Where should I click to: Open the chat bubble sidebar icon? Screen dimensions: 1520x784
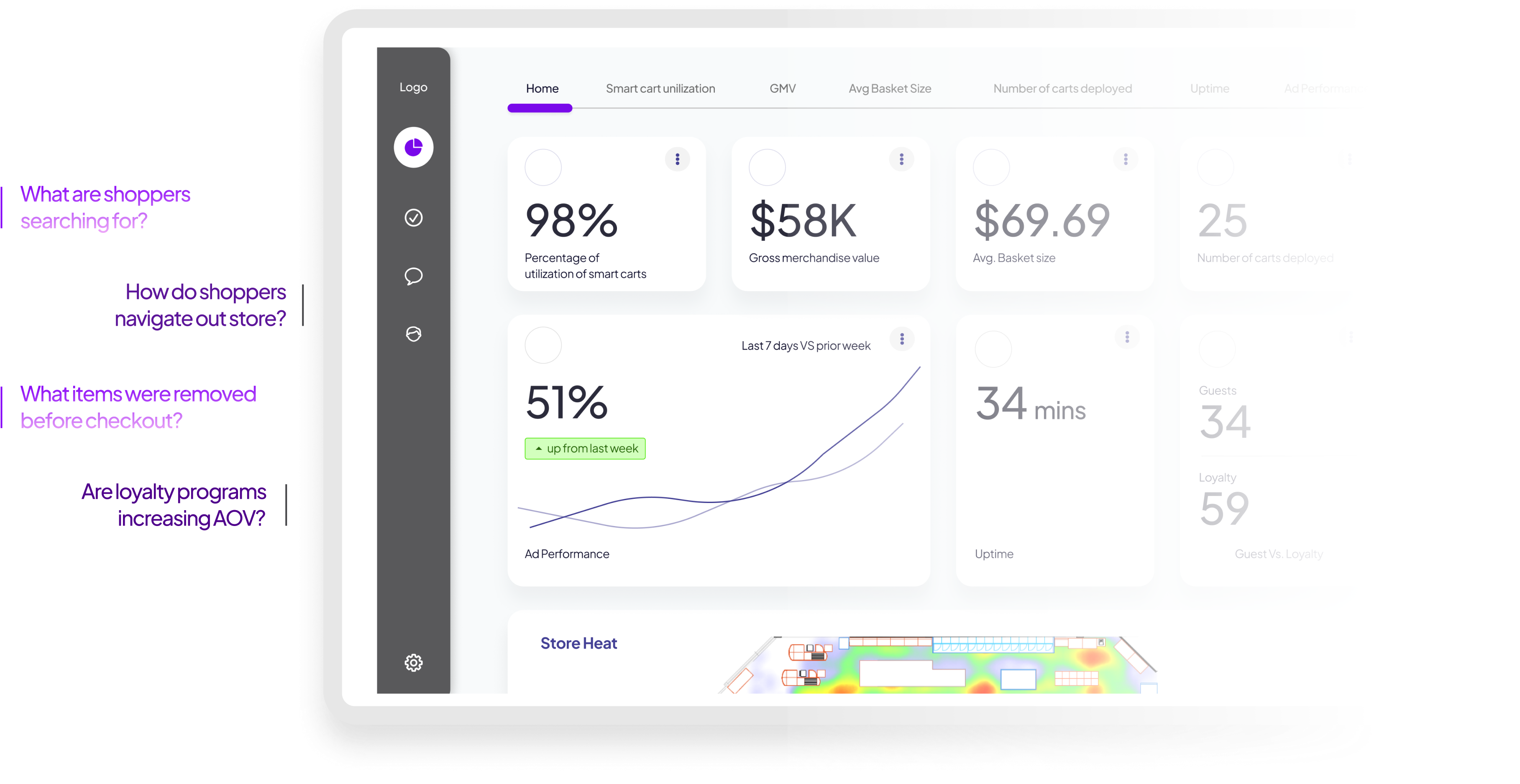tap(413, 276)
